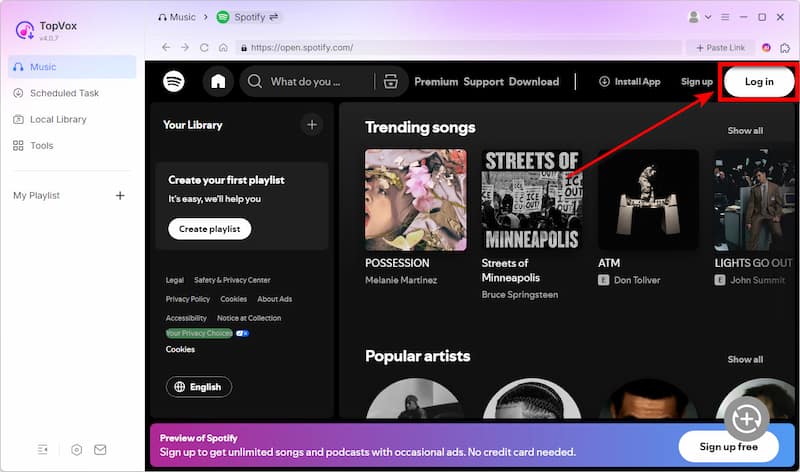The image size is (800, 472).
Task: Open the user account dropdown
Action: point(699,17)
